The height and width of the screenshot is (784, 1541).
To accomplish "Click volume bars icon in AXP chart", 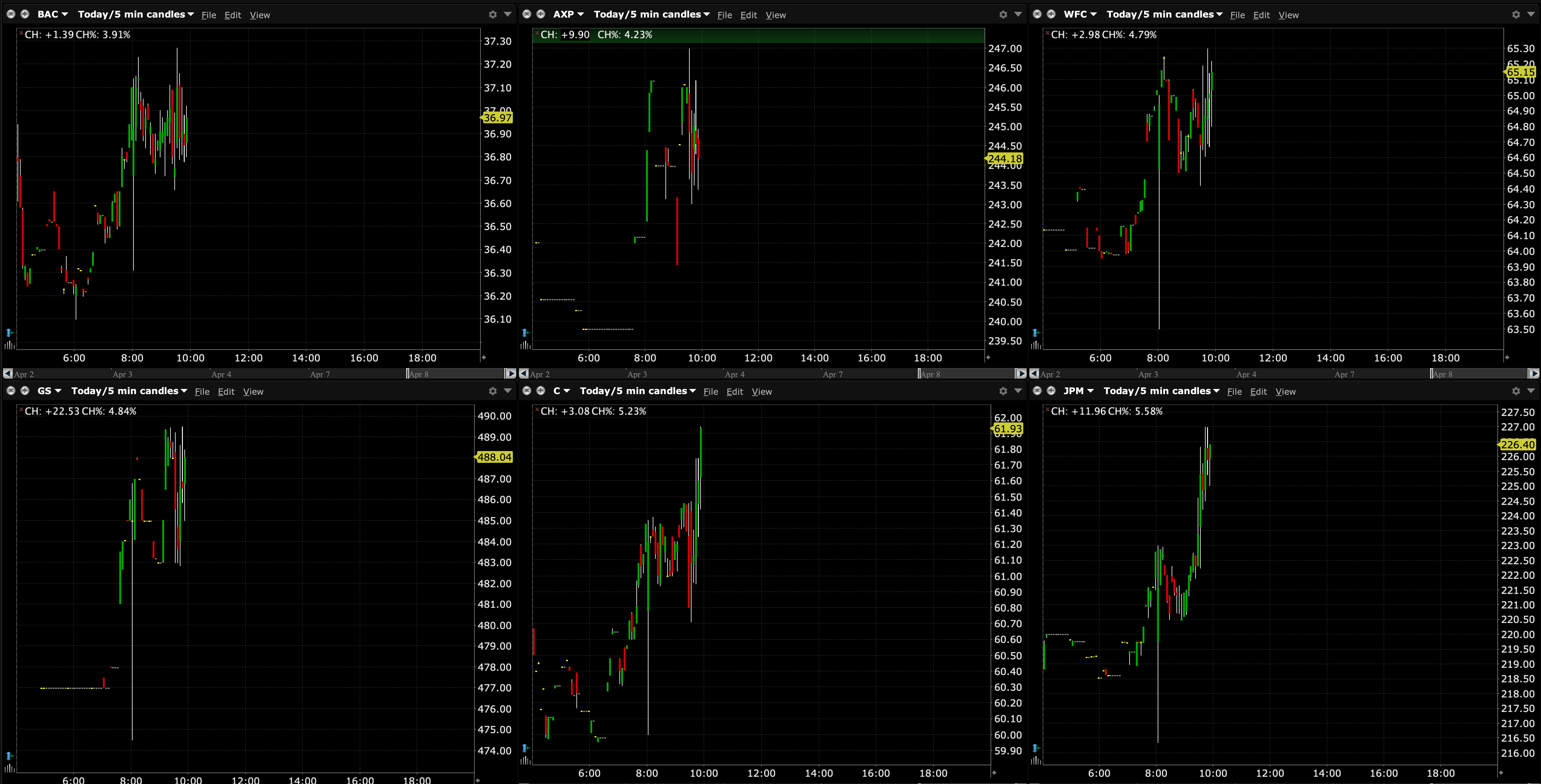I will [x=525, y=345].
